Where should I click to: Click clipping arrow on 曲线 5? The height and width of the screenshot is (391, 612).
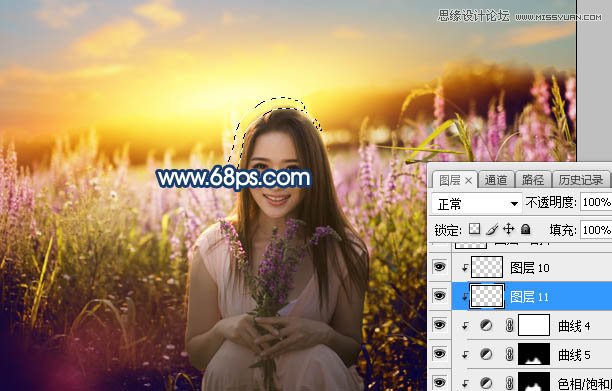(x=465, y=355)
